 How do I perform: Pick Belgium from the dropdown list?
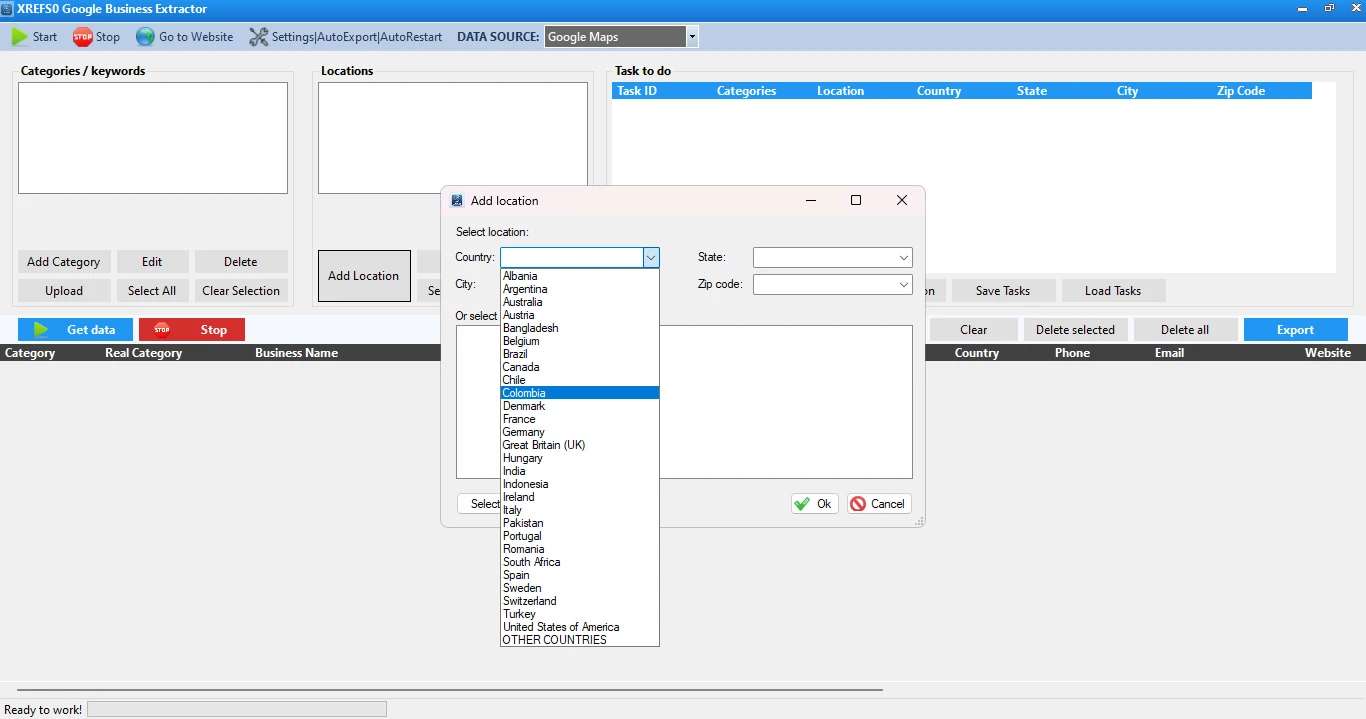point(579,341)
